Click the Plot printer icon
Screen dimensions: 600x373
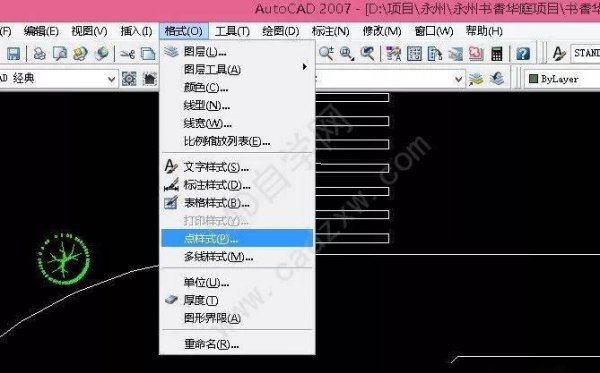click(x=39, y=54)
